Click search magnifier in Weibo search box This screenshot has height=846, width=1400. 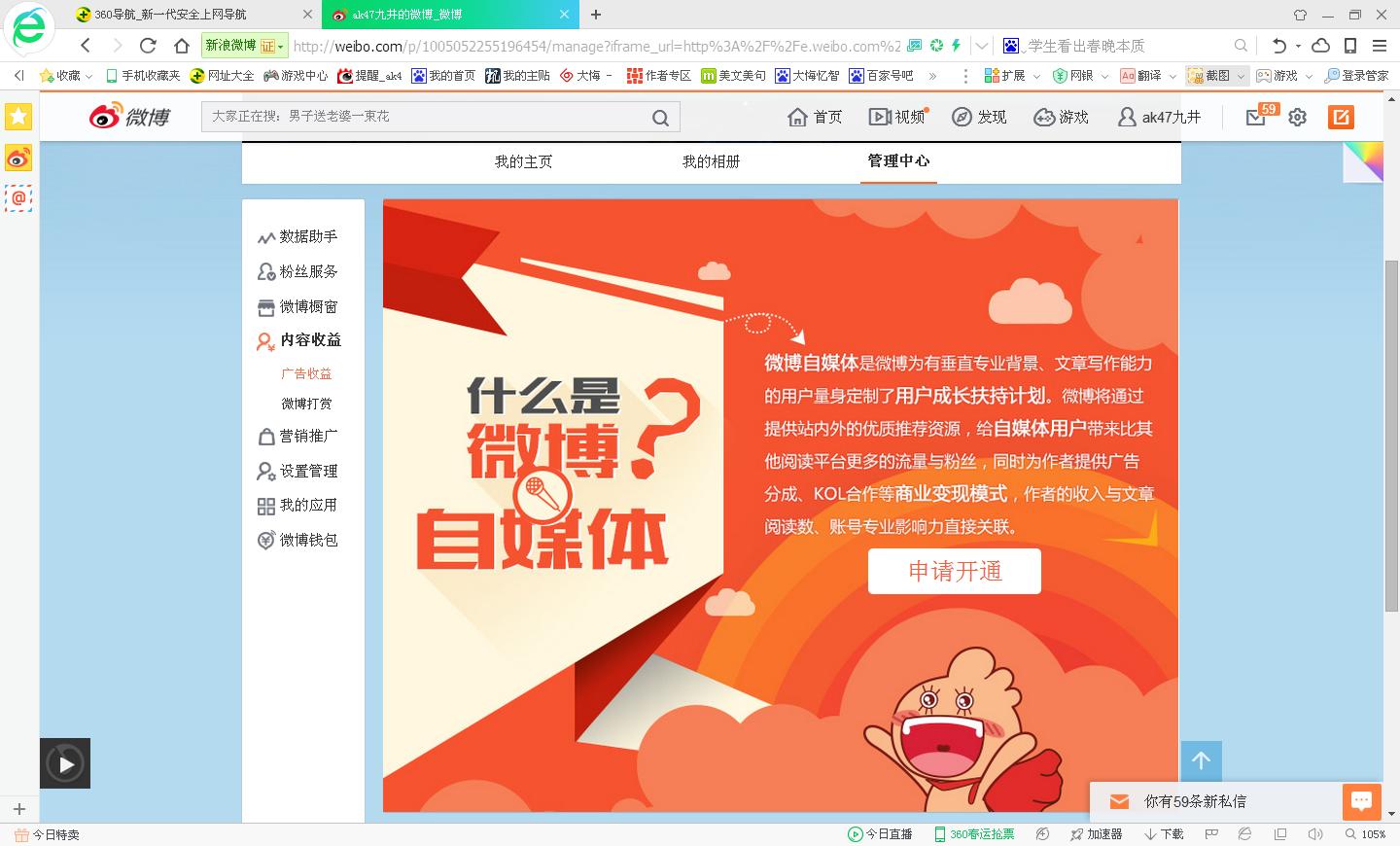point(660,118)
